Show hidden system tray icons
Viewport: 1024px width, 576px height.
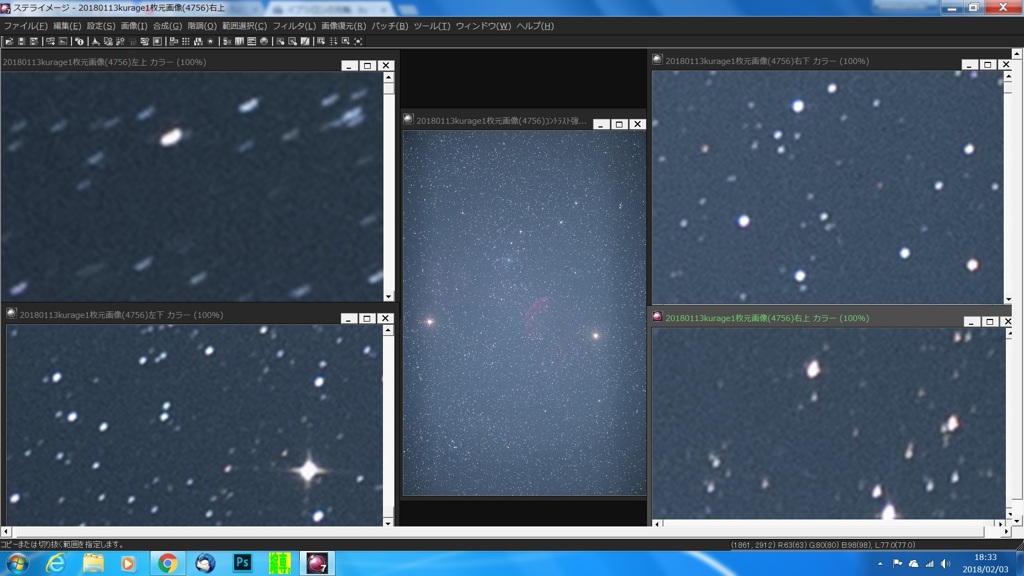point(880,564)
